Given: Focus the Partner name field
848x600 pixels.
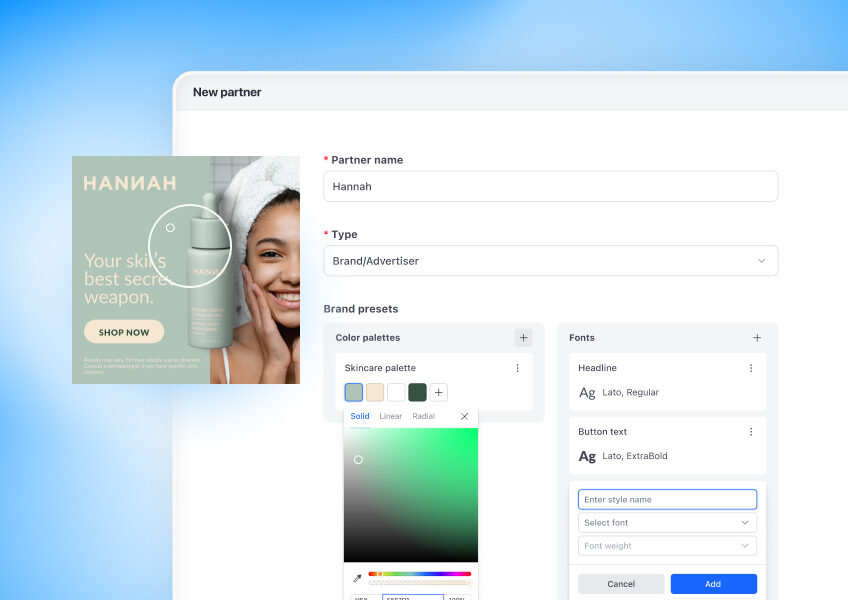Looking at the screenshot, I should click(551, 187).
